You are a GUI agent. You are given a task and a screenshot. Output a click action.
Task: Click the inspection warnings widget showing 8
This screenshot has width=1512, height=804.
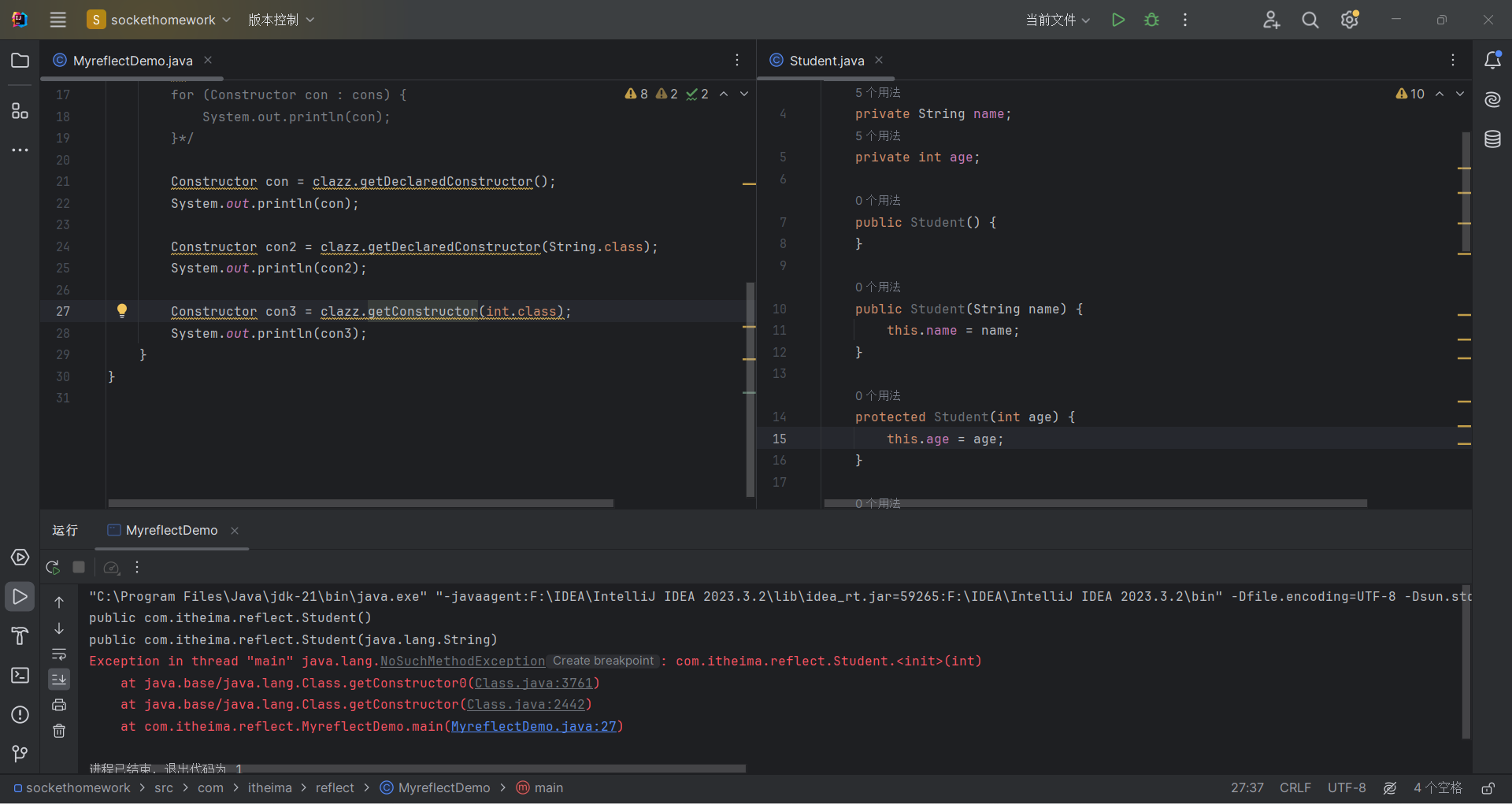click(x=637, y=94)
